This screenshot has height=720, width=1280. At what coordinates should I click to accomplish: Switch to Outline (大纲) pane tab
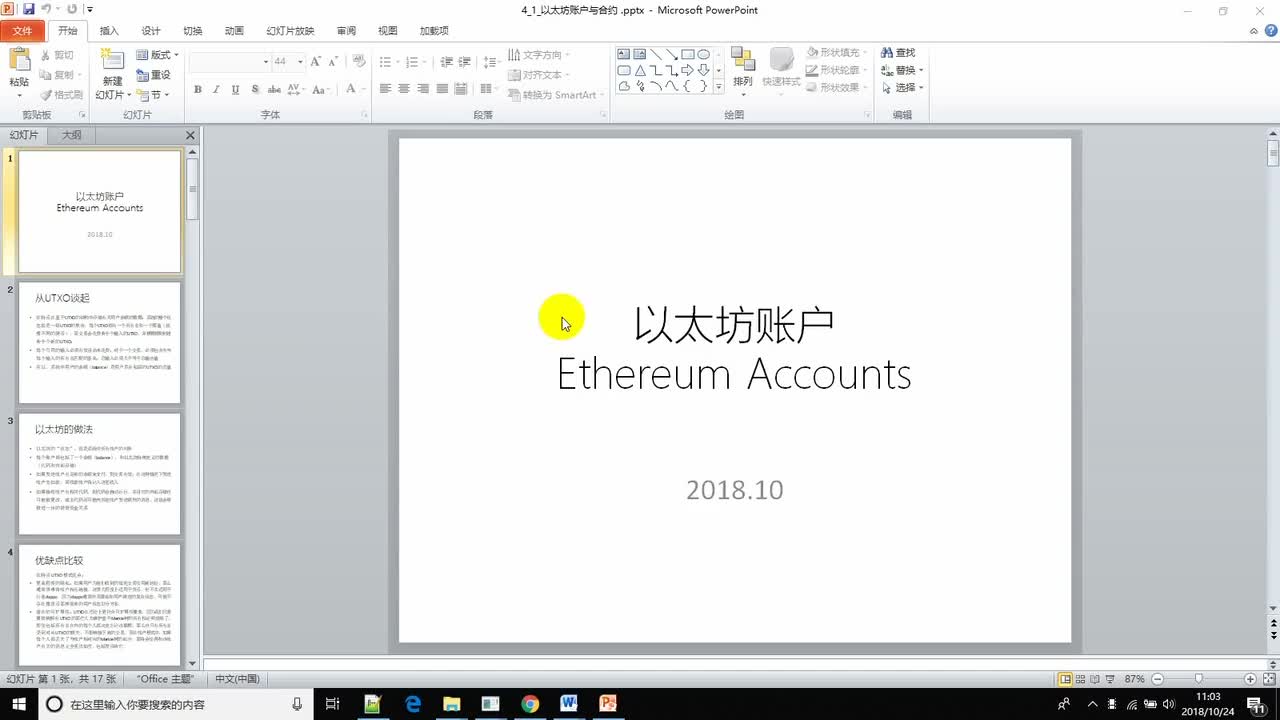click(72, 135)
